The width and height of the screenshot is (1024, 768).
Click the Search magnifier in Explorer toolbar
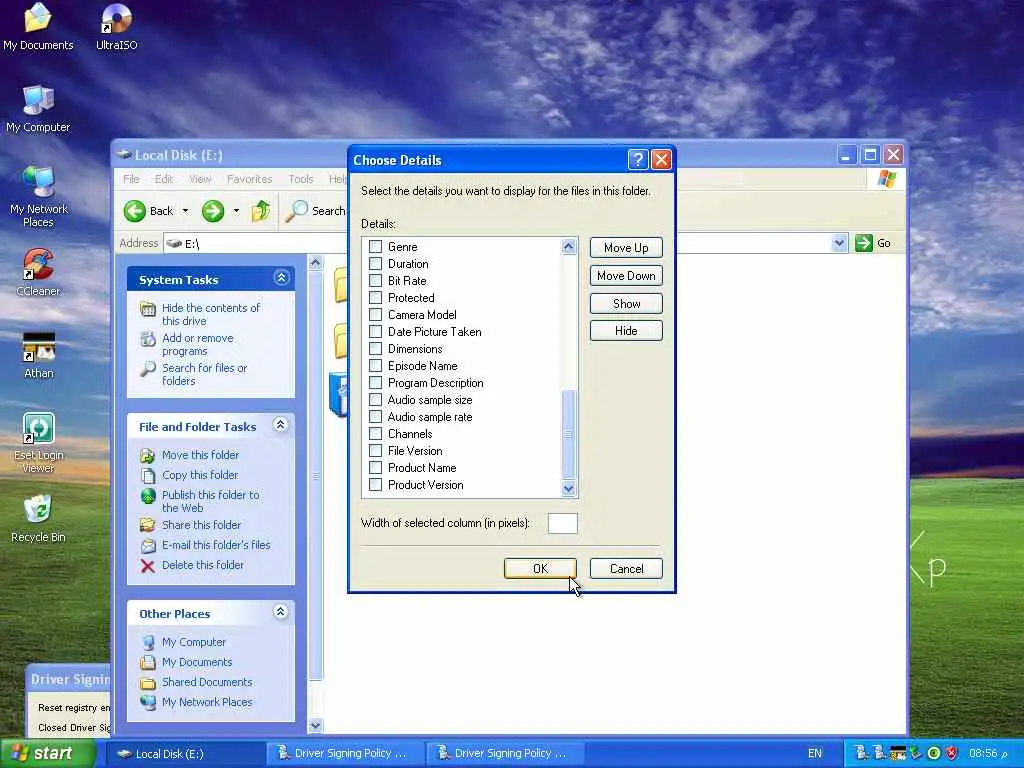[296, 210]
